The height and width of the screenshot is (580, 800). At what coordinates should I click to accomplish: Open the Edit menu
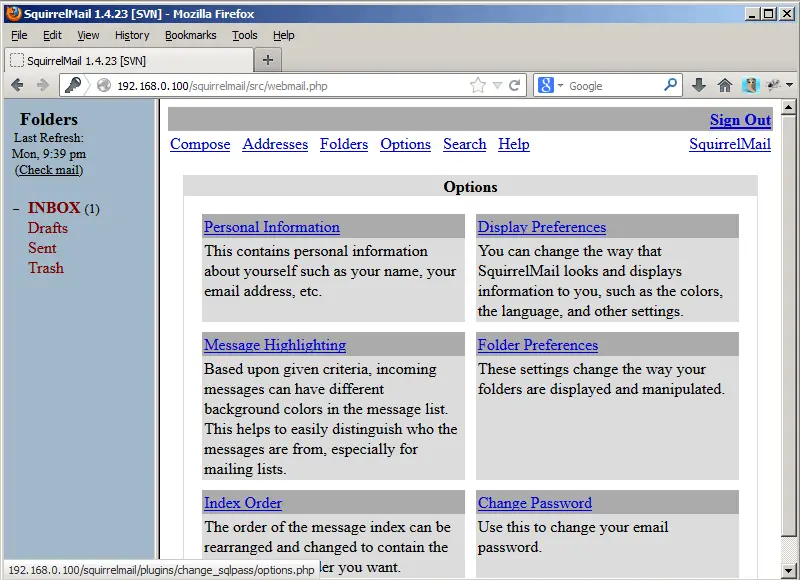52,35
